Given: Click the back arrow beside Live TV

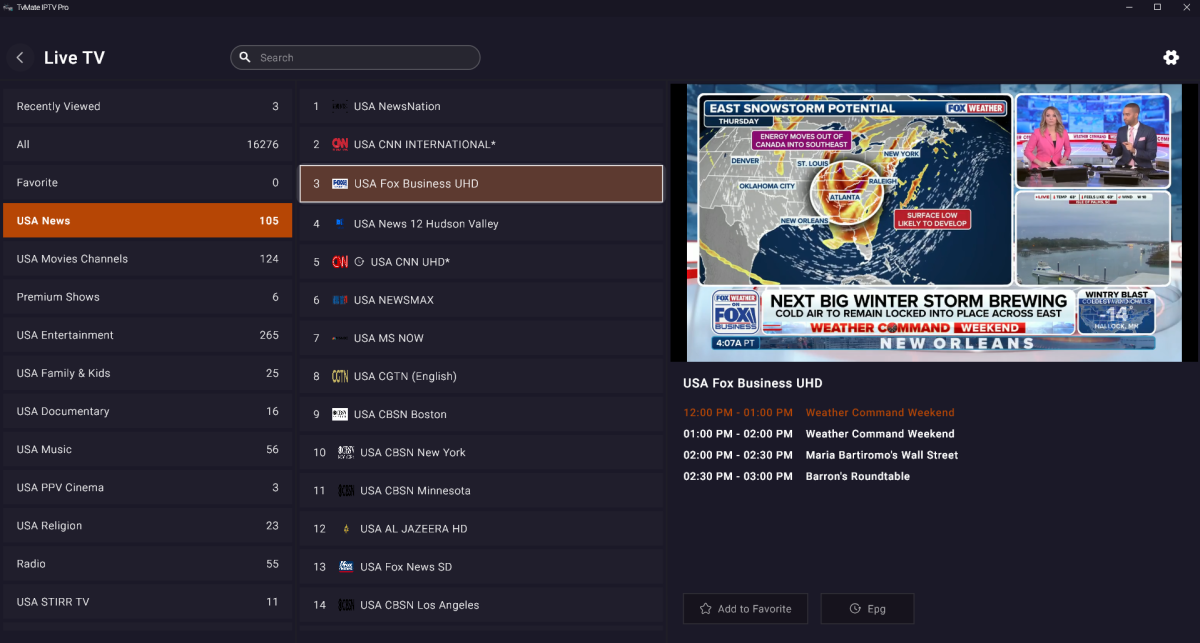Looking at the screenshot, I should coord(20,58).
